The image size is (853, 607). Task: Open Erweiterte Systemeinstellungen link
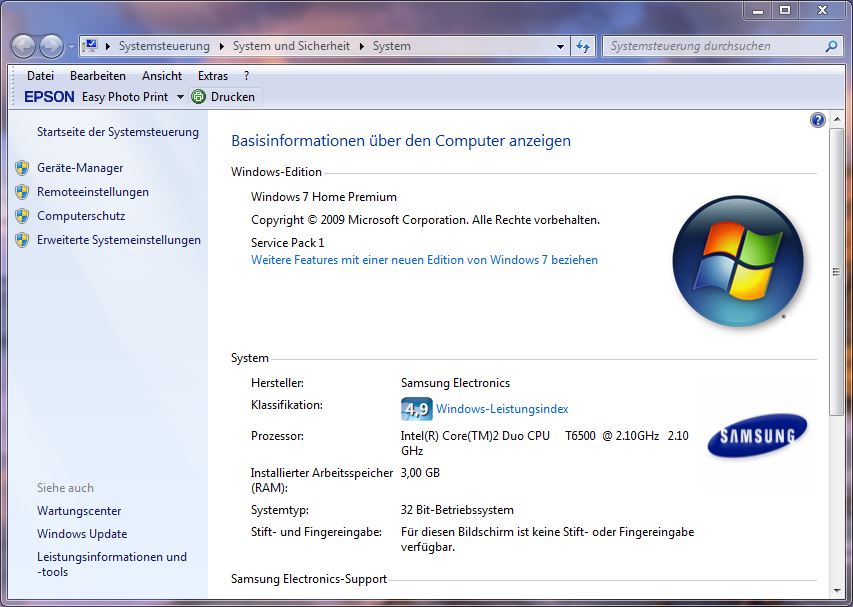119,240
